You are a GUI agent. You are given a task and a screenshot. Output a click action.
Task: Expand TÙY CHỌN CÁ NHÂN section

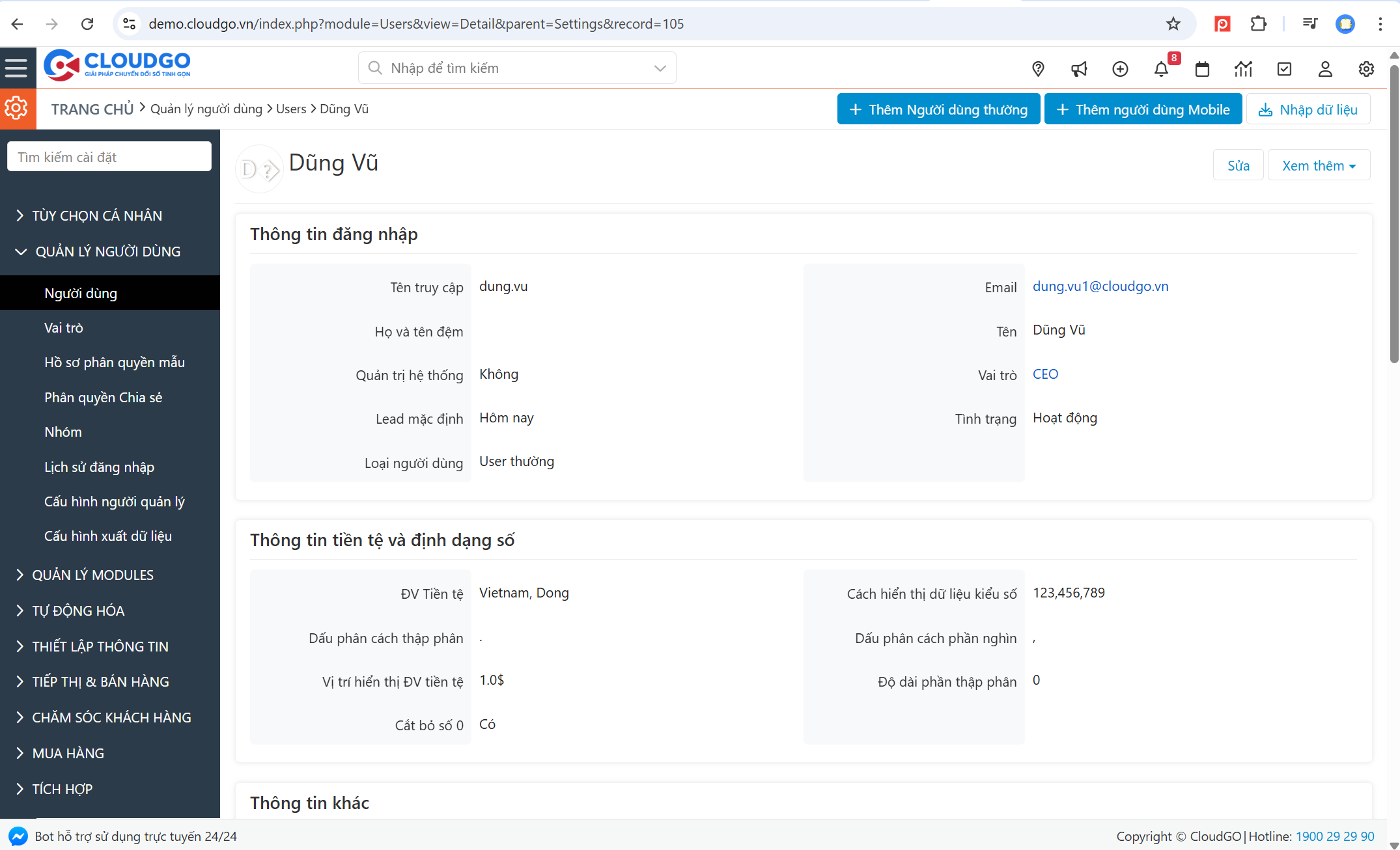[x=97, y=215]
